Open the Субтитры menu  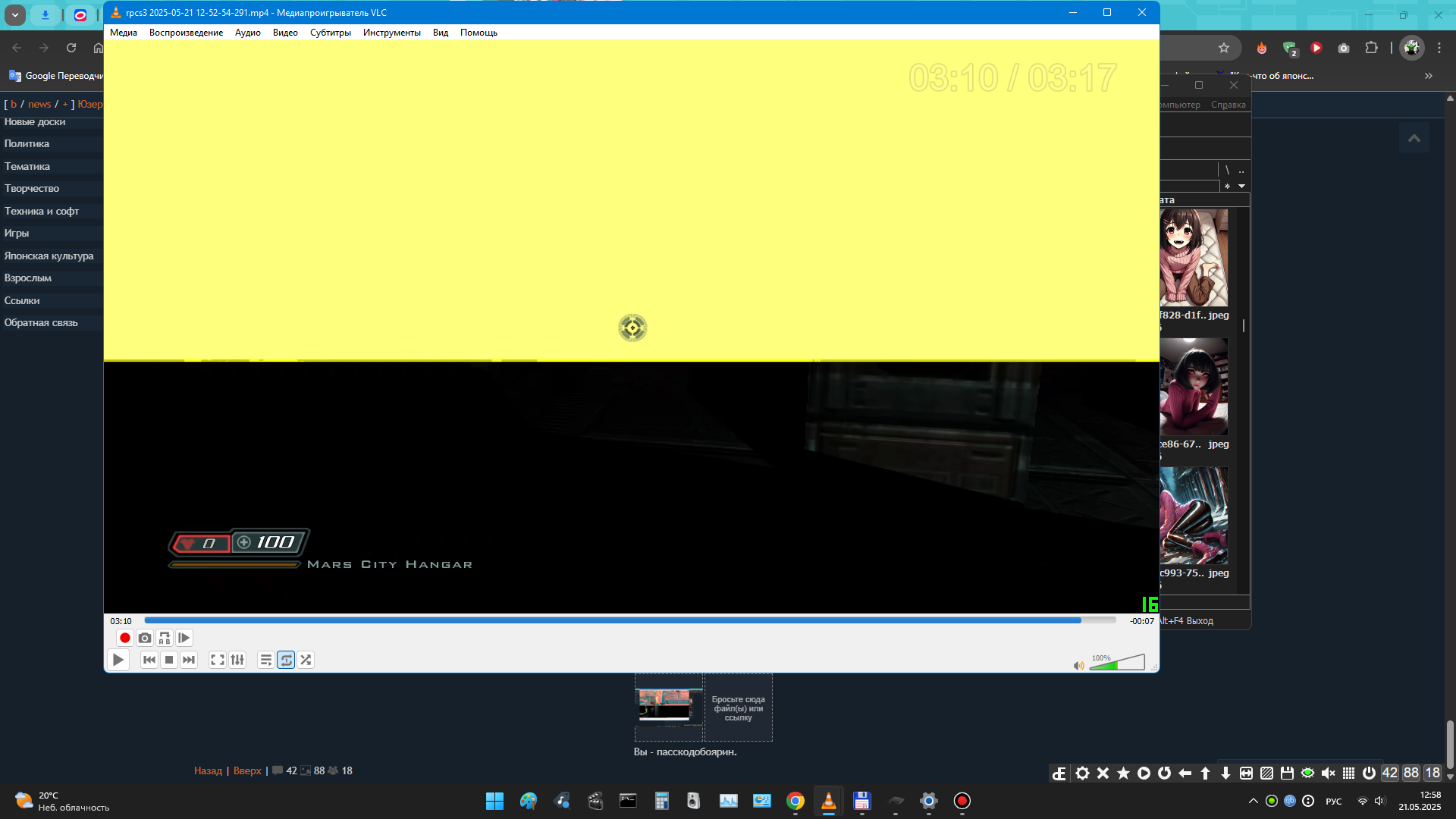(330, 33)
